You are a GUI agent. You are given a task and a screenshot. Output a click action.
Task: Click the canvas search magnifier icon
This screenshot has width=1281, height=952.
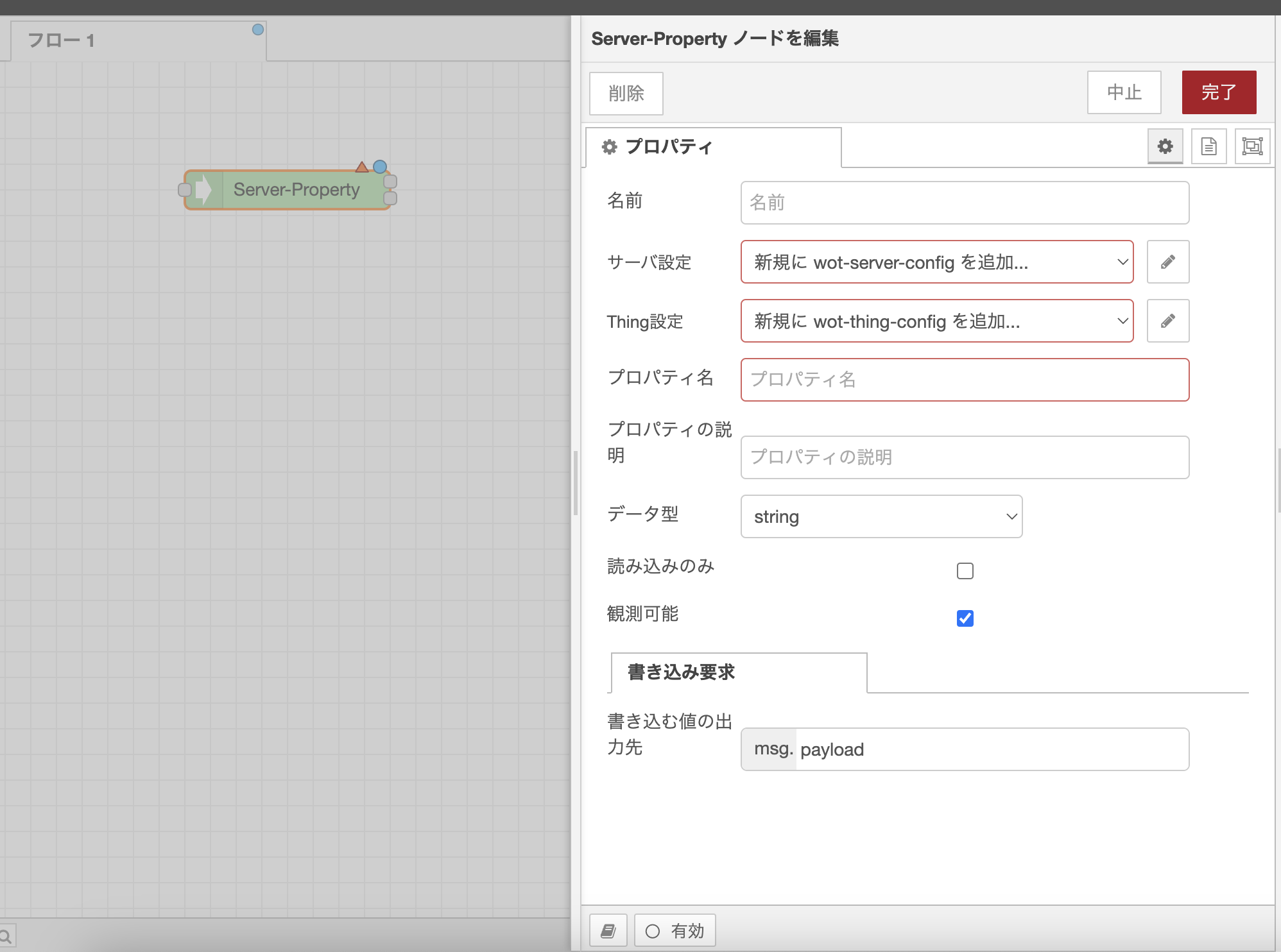(6, 937)
